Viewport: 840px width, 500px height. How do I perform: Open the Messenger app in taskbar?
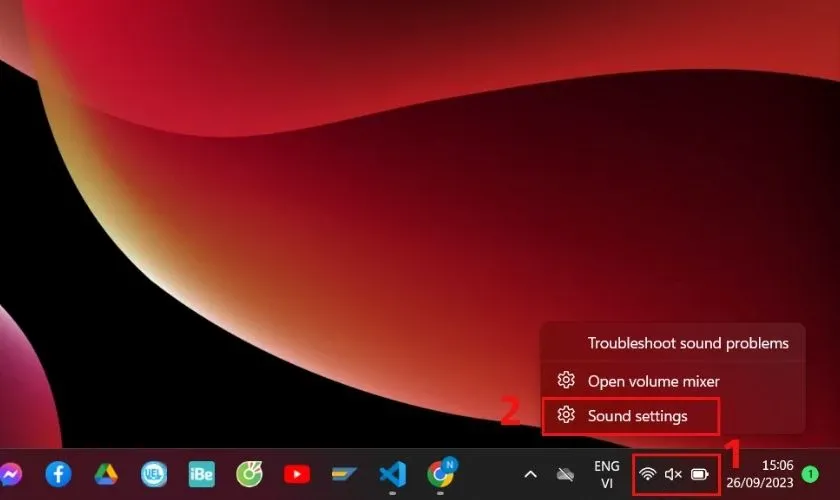10,473
